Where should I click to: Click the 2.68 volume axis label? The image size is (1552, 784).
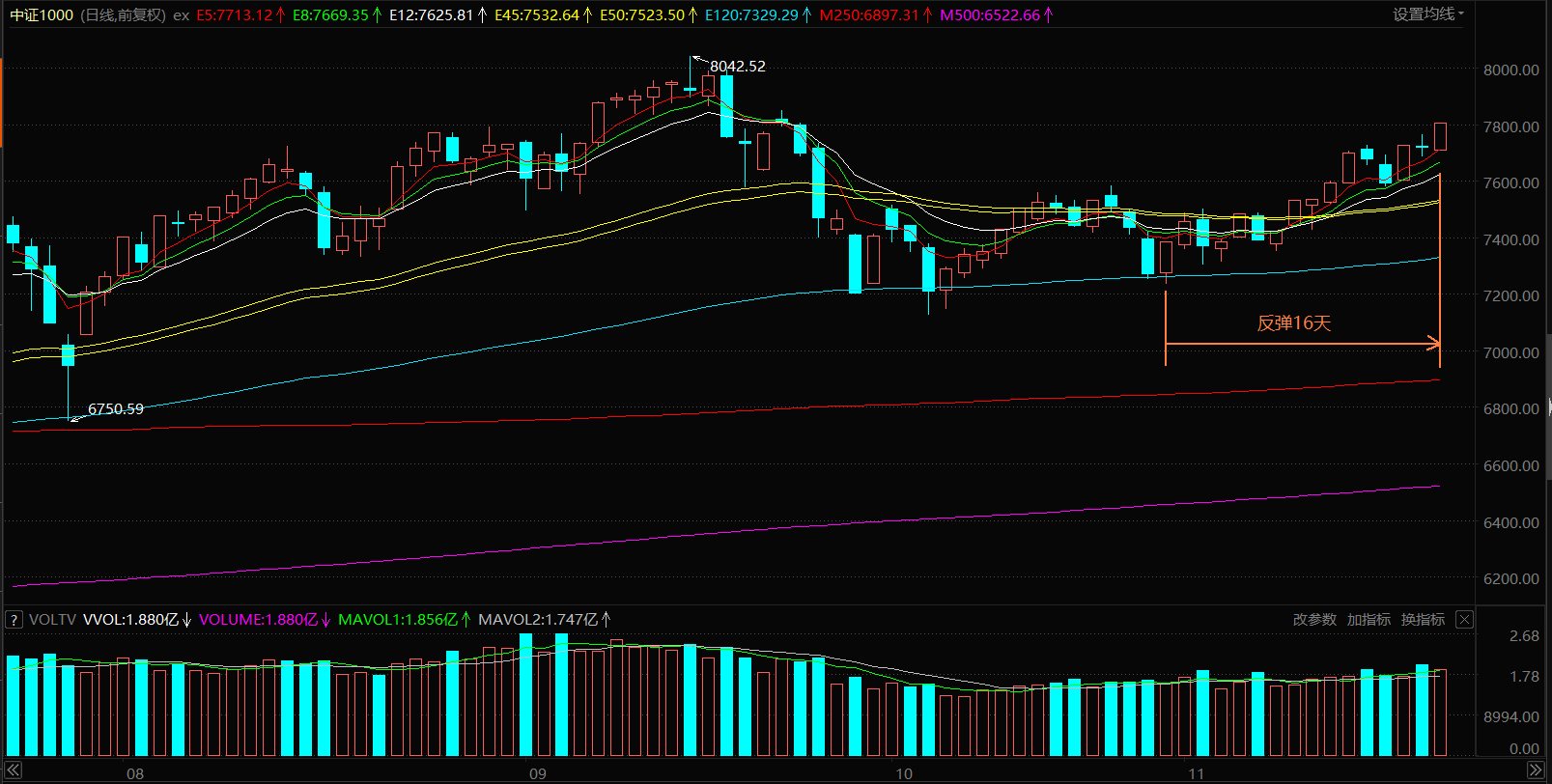[1524, 635]
